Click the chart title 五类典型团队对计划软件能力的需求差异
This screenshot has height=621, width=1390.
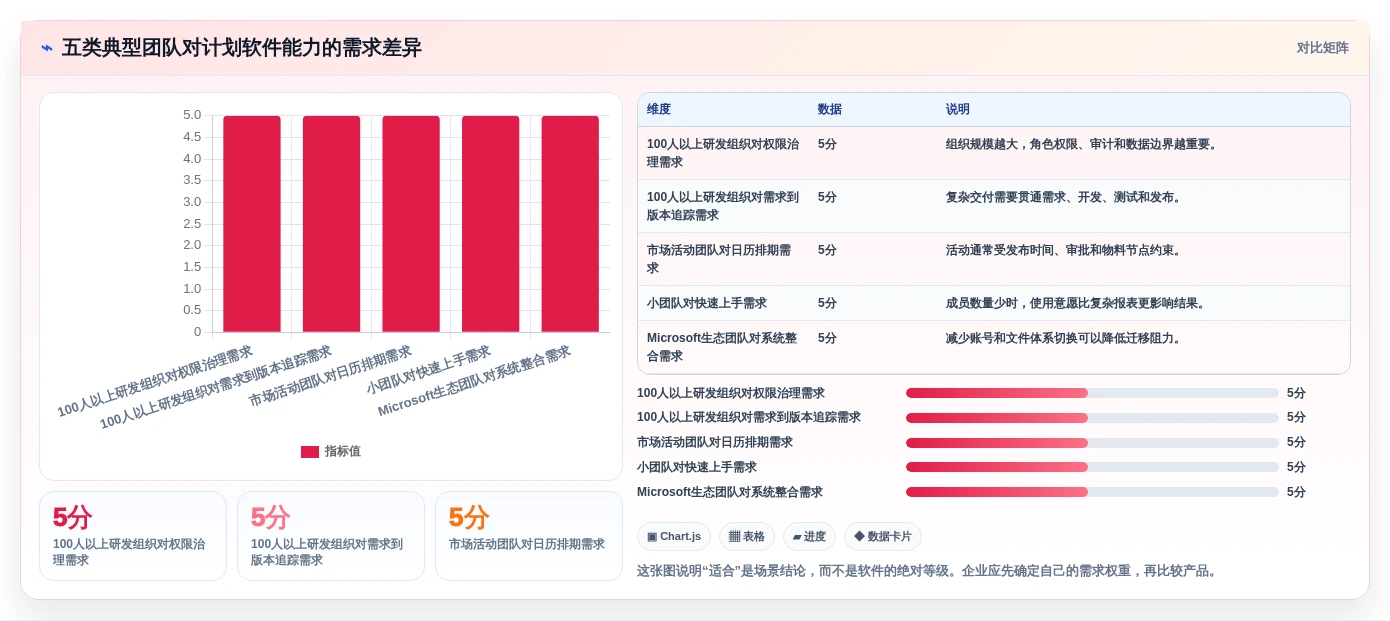242,48
